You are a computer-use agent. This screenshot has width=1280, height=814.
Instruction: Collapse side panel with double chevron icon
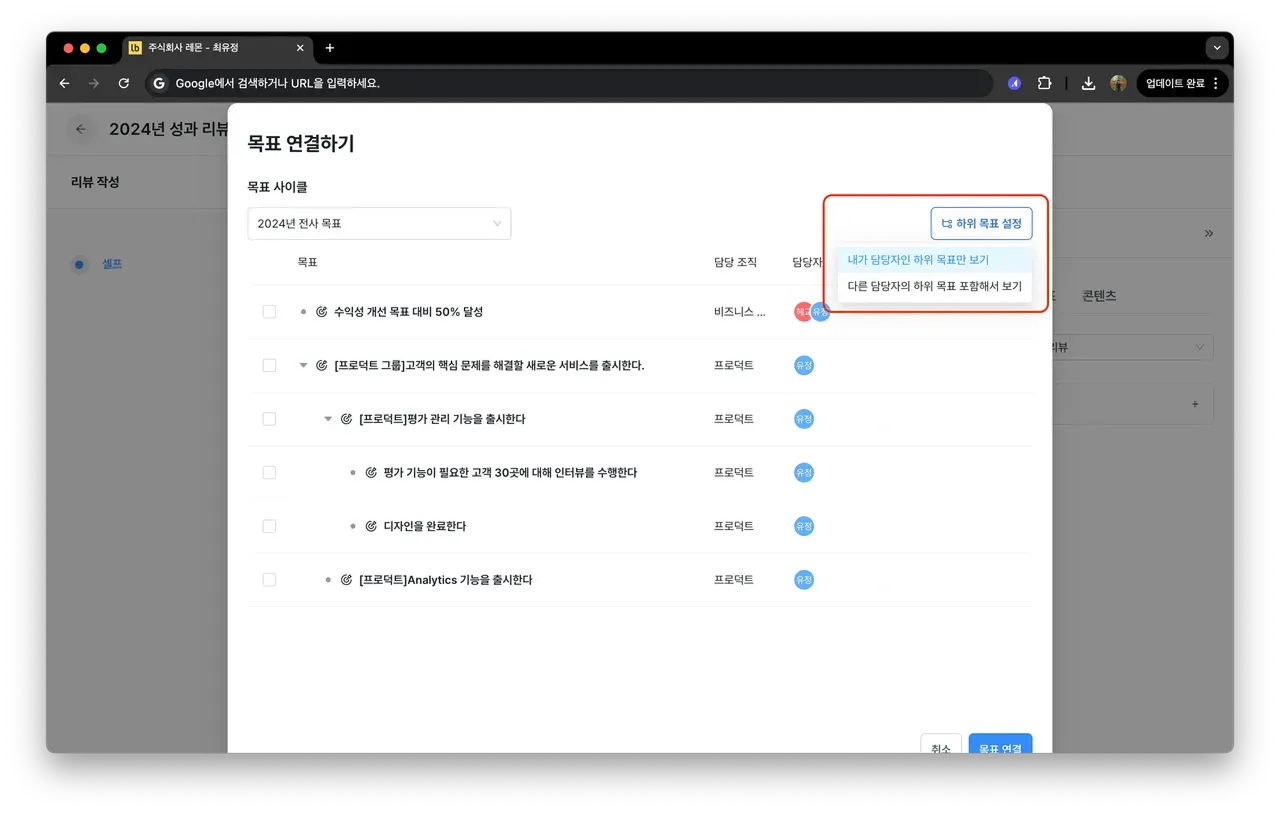coord(1208,233)
